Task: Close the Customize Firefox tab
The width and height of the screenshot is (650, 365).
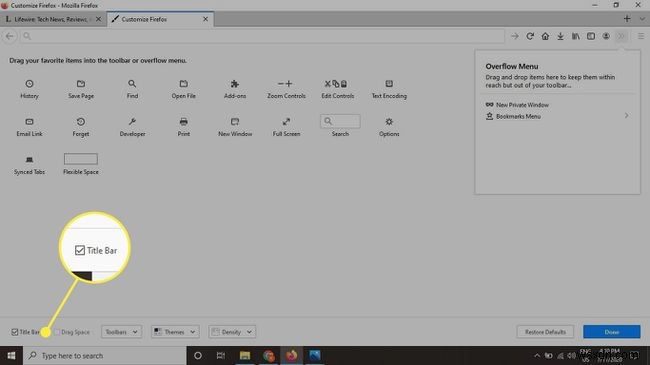Action: (x=205, y=19)
